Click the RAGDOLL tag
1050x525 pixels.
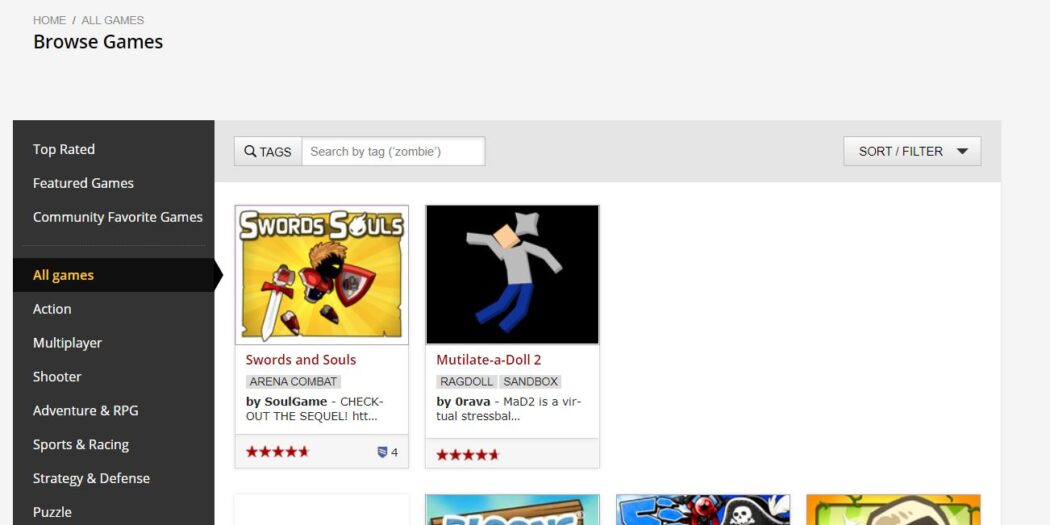[x=467, y=382]
